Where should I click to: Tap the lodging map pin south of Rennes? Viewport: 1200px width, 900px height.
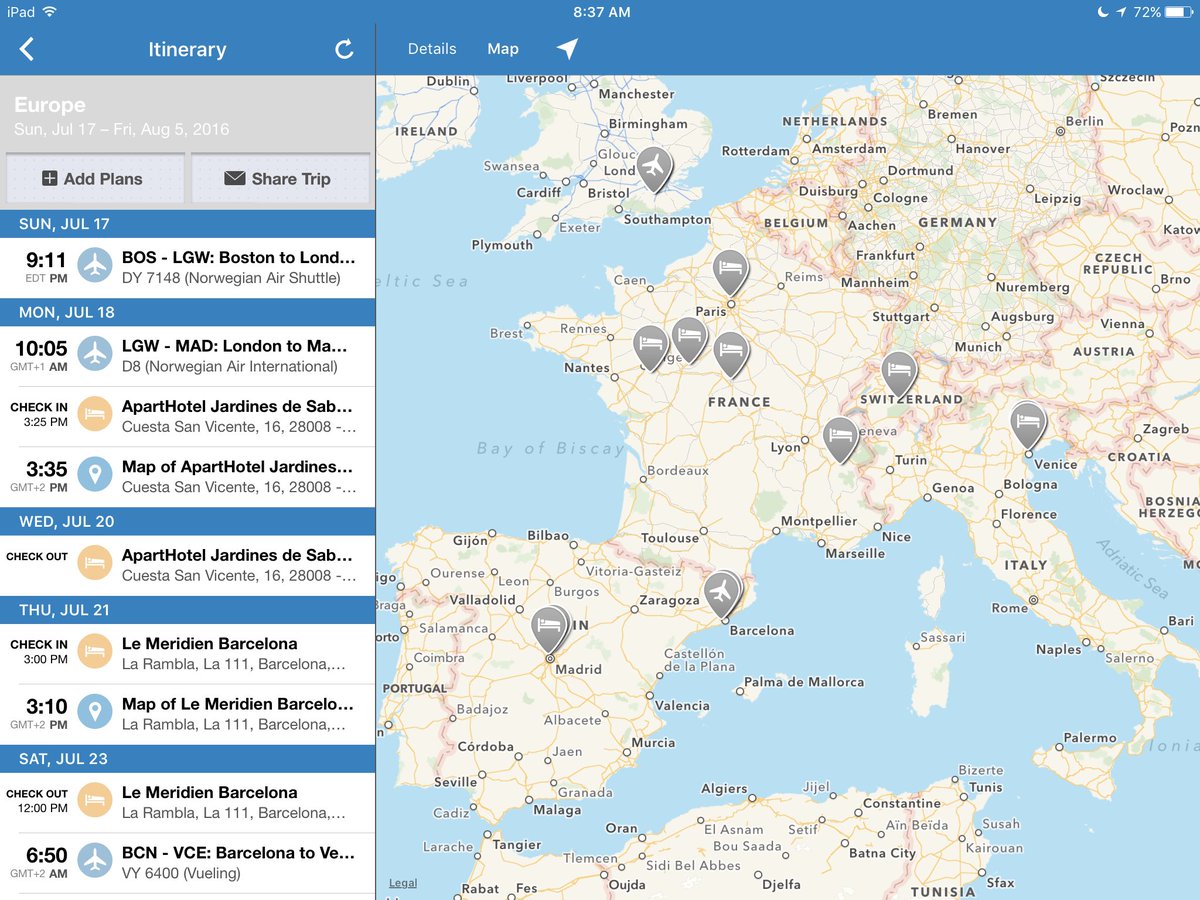tap(651, 347)
